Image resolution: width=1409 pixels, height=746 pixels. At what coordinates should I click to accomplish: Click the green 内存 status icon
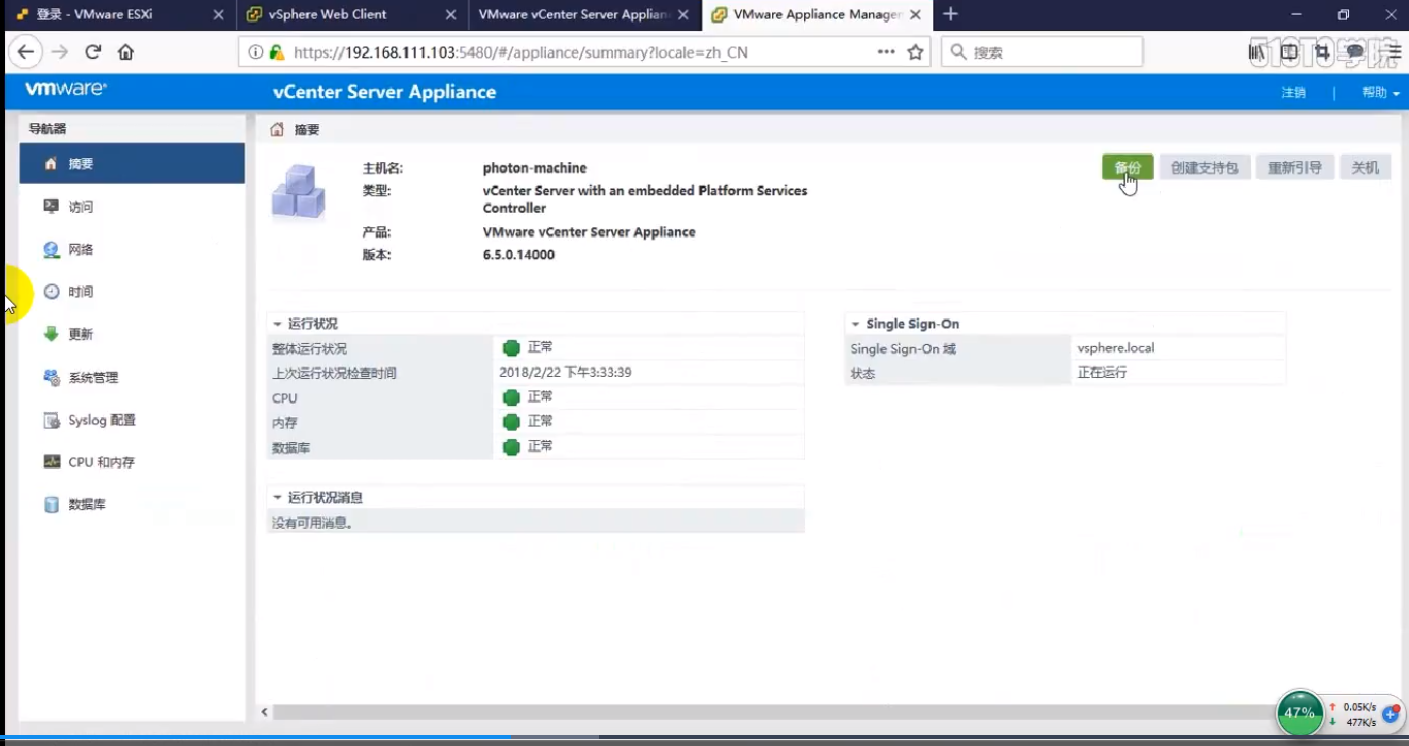511,422
